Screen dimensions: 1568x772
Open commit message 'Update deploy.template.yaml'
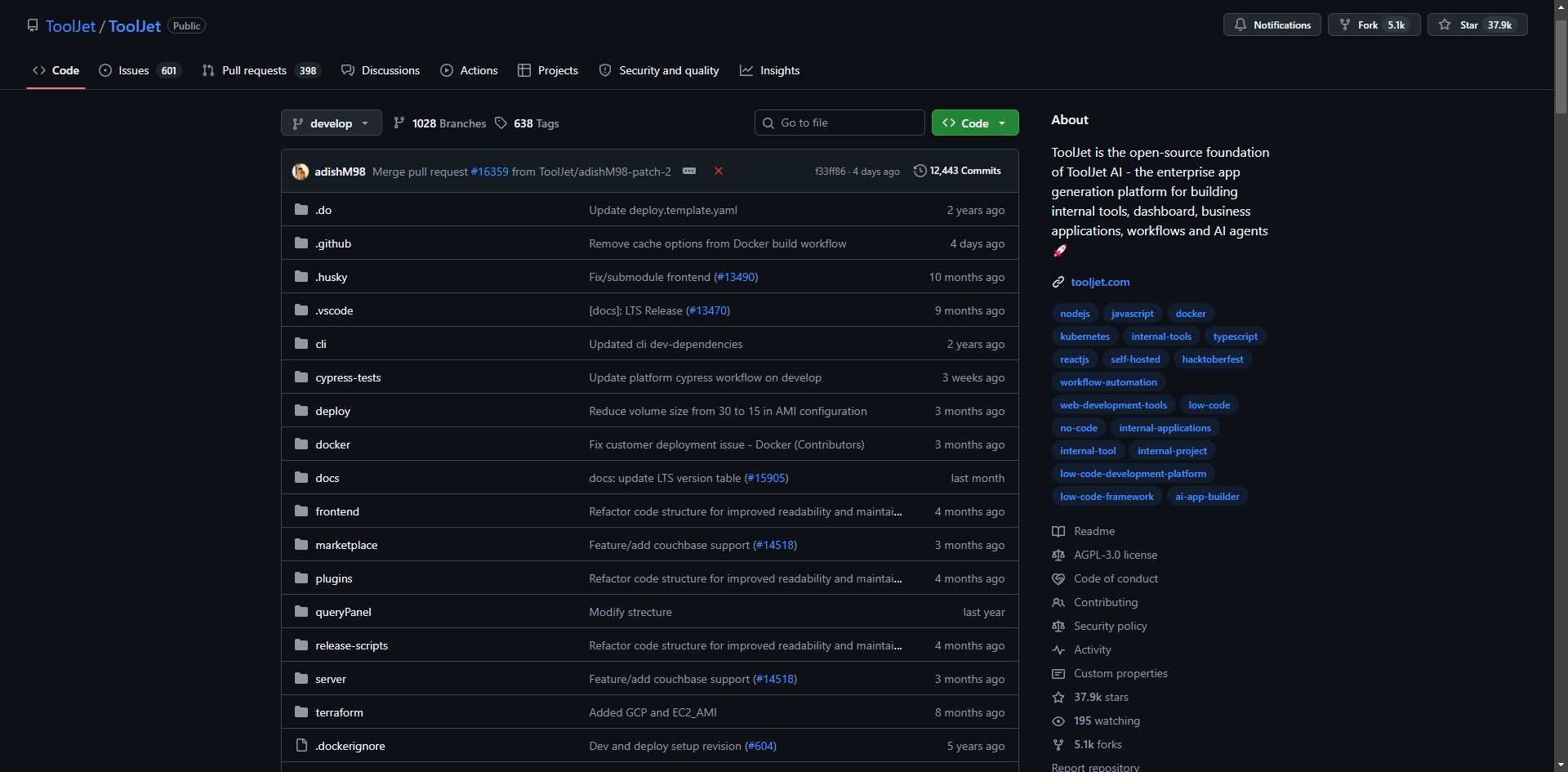[663, 210]
